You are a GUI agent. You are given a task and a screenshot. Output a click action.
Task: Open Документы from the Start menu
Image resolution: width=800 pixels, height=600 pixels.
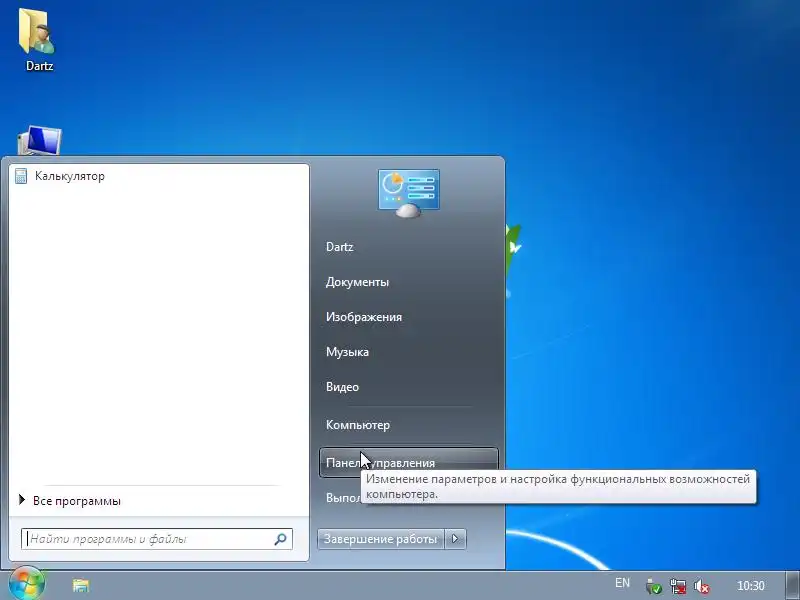pyautogui.click(x=408, y=282)
